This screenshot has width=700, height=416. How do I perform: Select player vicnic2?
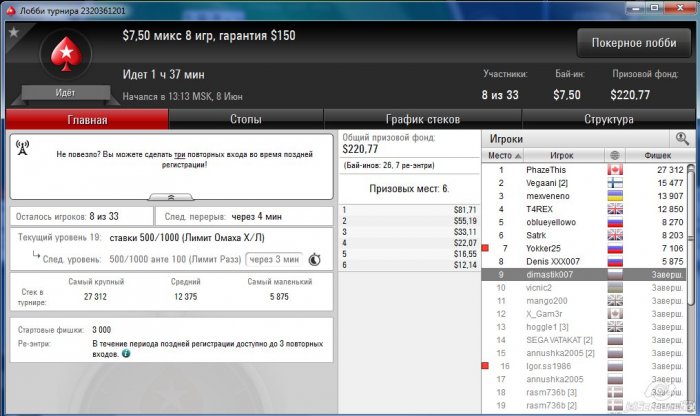[583, 287]
